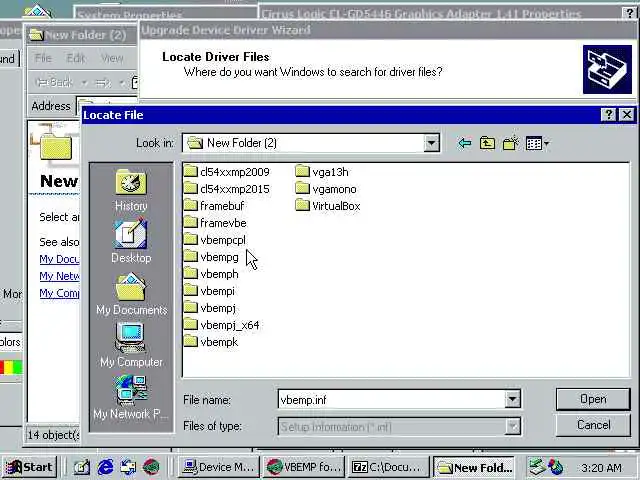Create a new folder in dialog
Viewport: 640px width, 480px height.
pyautogui.click(x=511, y=143)
